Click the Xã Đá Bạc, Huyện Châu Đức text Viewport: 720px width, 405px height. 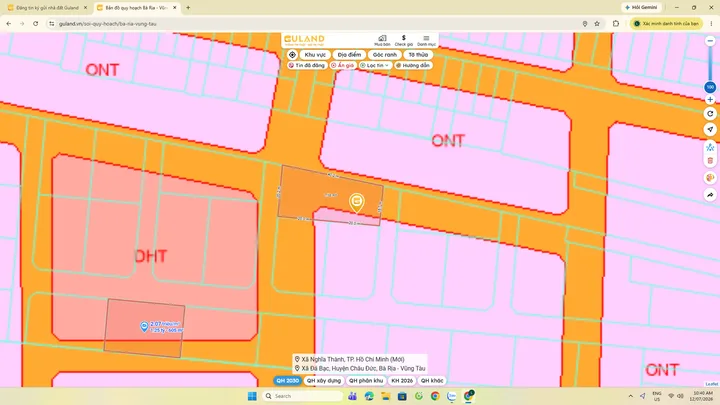[x=363, y=368]
